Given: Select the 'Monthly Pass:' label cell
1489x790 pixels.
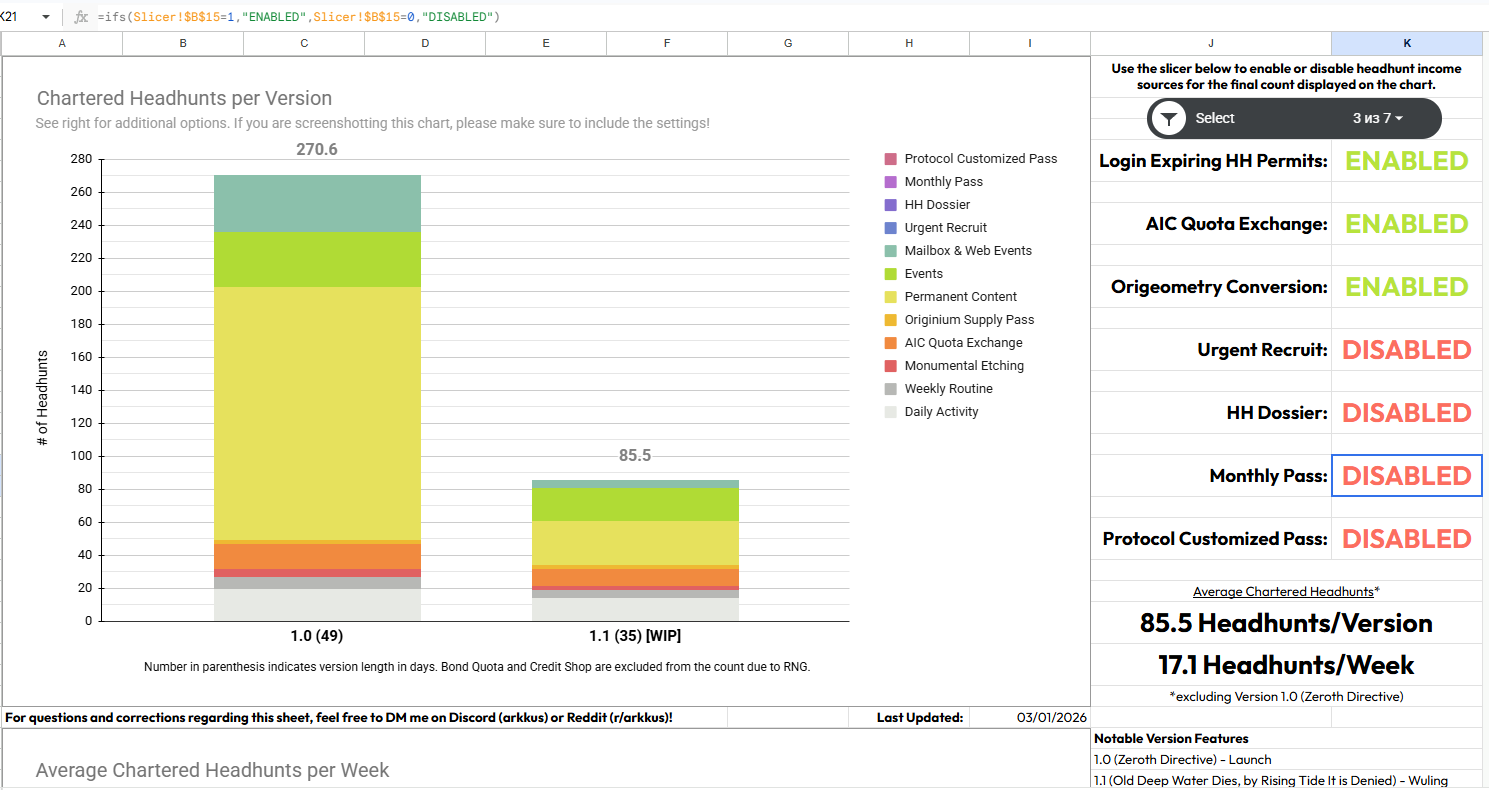Looking at the screenshot, I should 1211,476.
